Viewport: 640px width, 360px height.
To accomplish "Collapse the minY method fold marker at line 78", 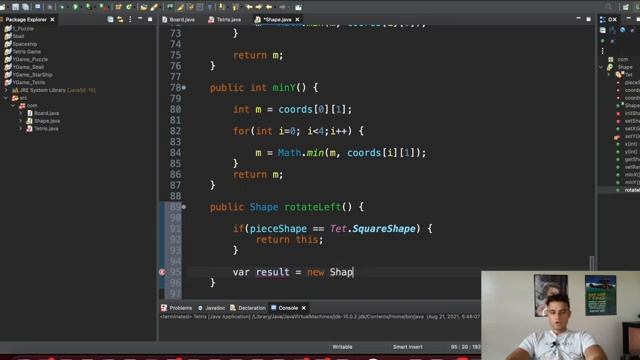I will [x=184, y=88].
